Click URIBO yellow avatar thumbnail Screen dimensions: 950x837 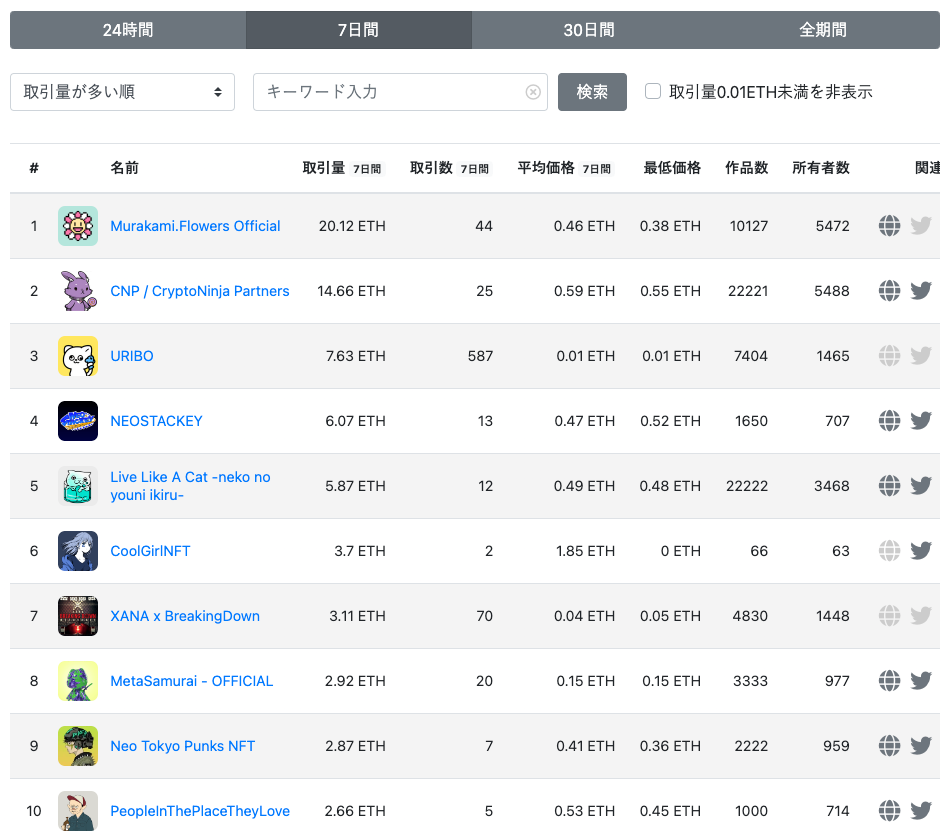click(x=78, y=356)
